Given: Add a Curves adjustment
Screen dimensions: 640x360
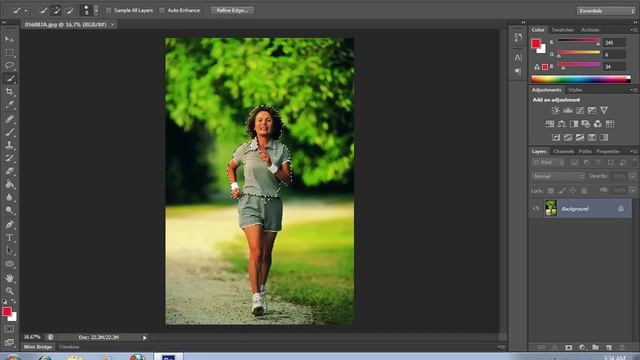Looking at the screenshot, I should (x=580, y=110).
